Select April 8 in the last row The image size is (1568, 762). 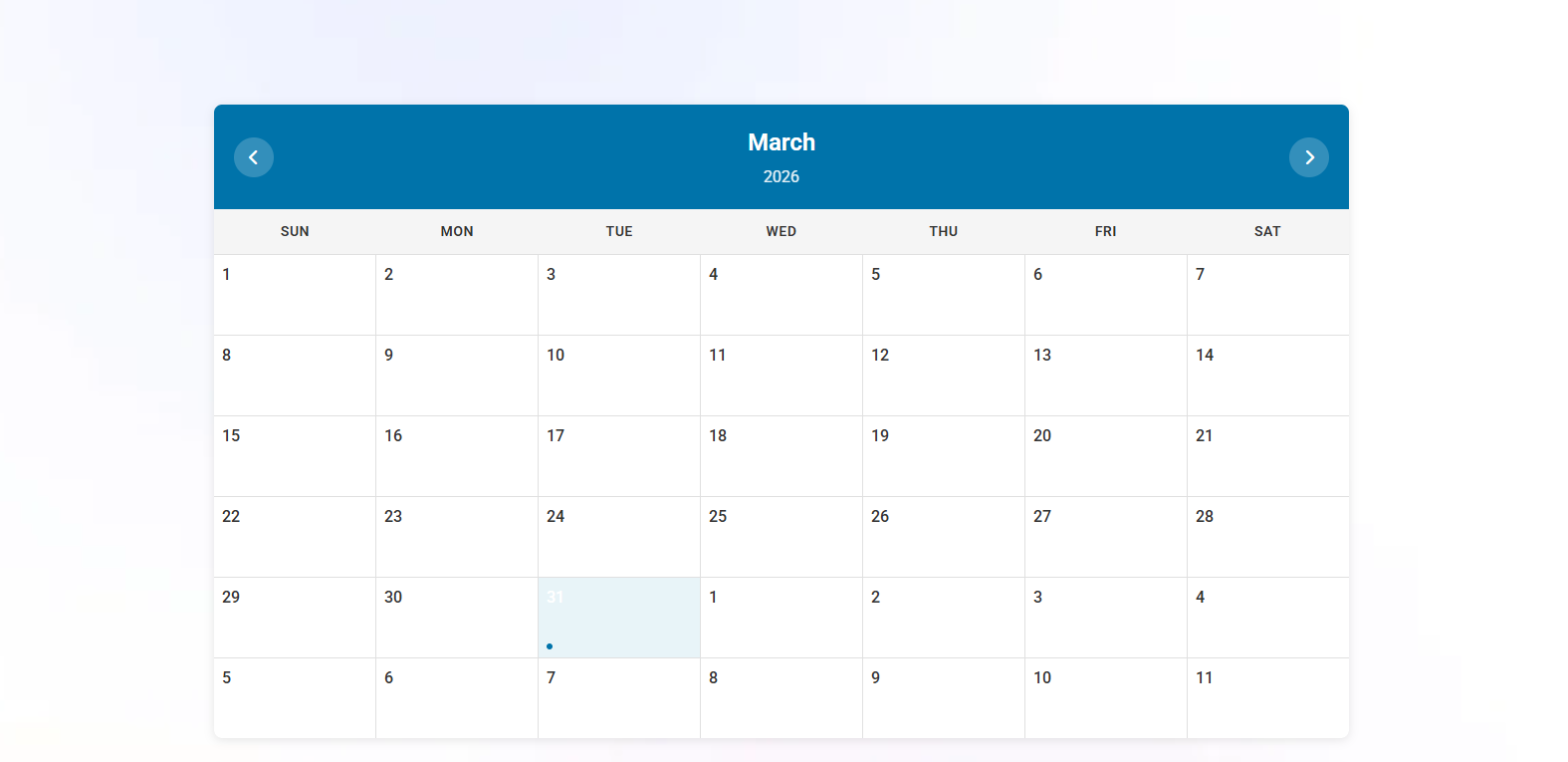pos(782,698)
